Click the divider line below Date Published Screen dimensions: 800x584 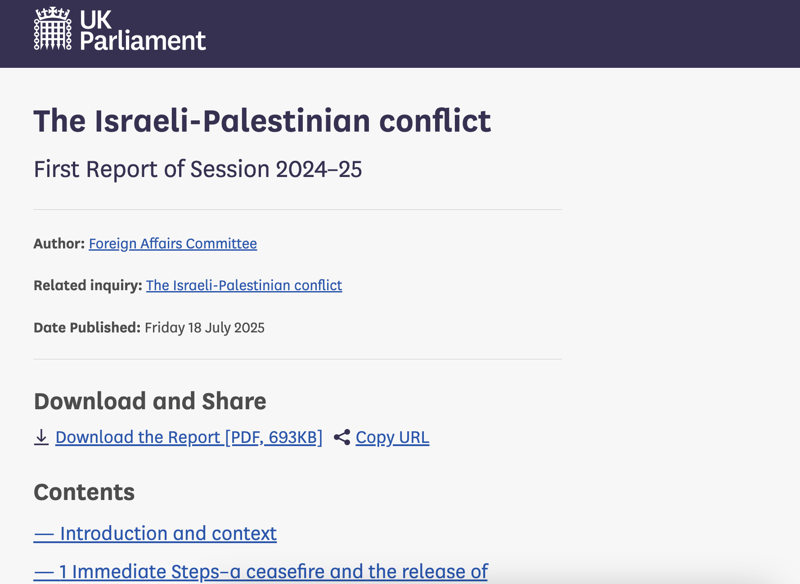click(x=298, y=359)
